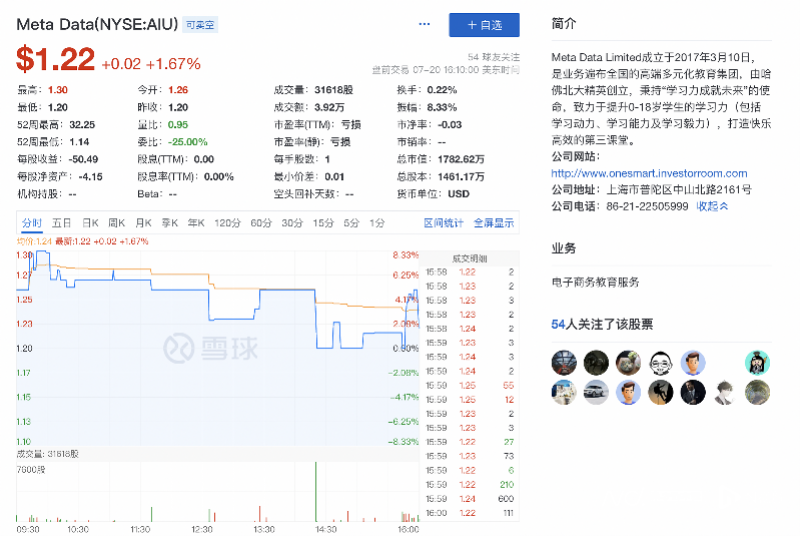Select the 120分 interval tab
This screenshot has width=800, height=536.
(227, 223)
